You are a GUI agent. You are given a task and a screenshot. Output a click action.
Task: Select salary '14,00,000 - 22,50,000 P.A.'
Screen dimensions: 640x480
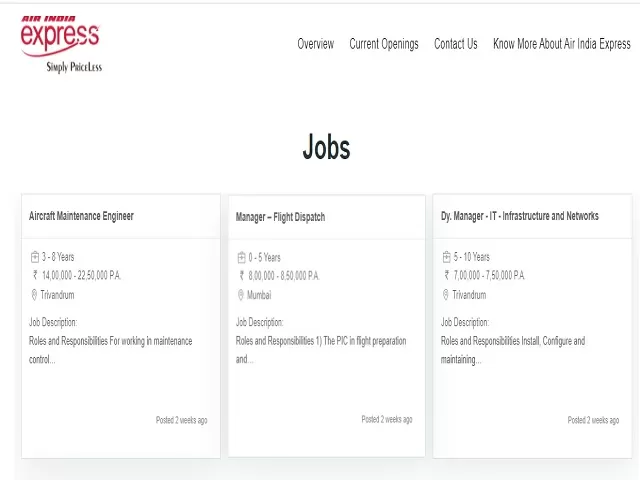coord(82,276)
